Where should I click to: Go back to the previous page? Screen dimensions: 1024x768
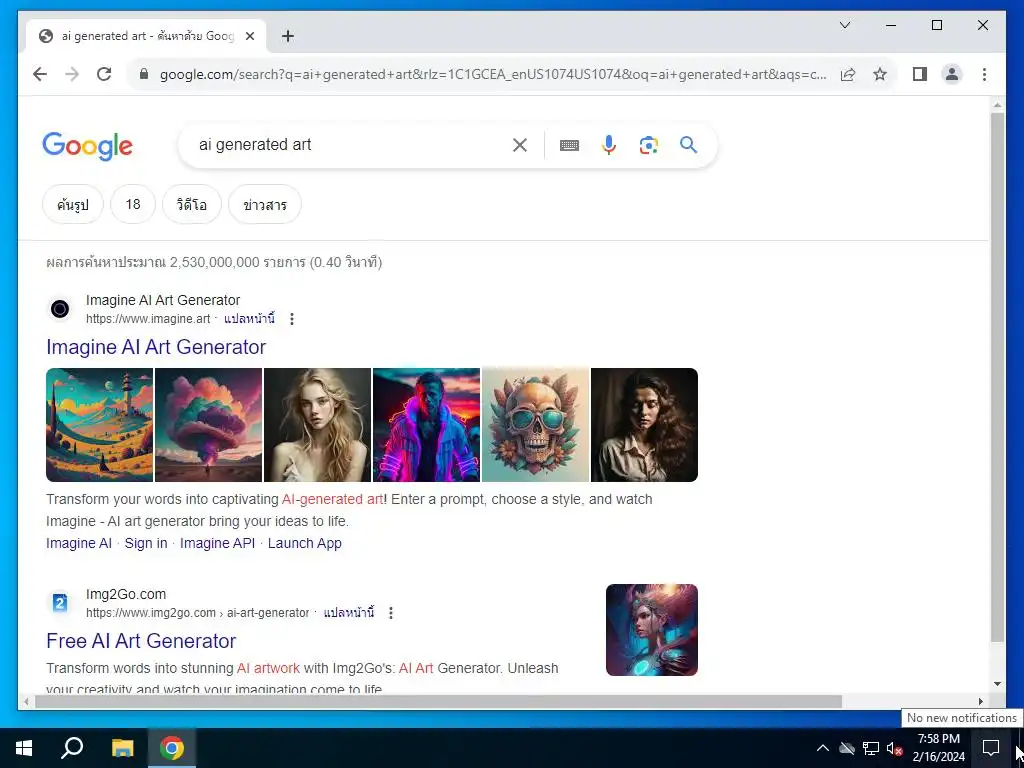pos(40,74)
